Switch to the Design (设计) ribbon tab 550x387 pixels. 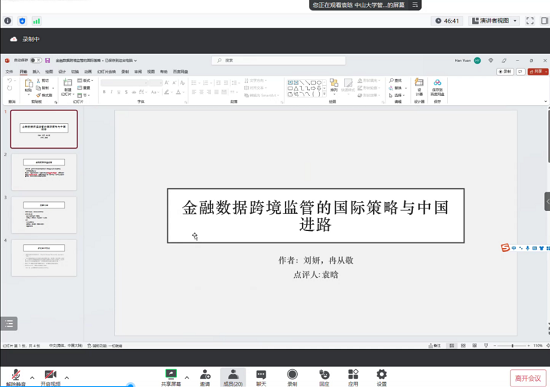coord(62,72)
